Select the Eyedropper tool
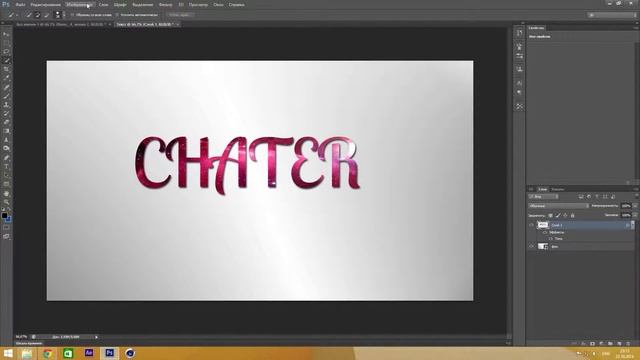Viewport: 640px width, 360px height. (x=6, y=78)
